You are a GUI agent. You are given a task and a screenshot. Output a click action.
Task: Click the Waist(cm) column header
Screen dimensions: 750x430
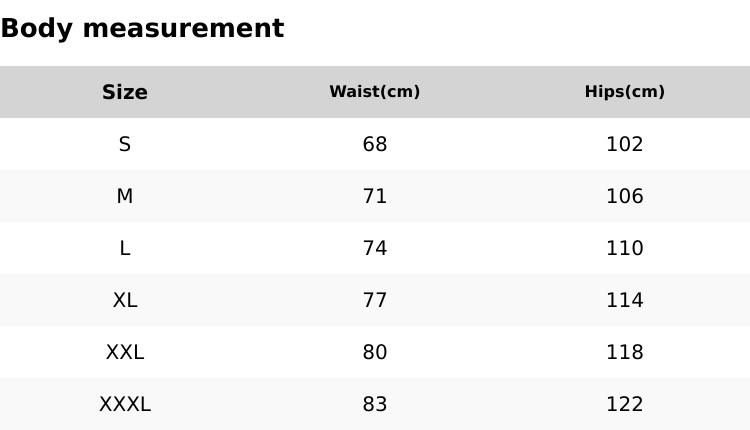click(x=375, y=92)
